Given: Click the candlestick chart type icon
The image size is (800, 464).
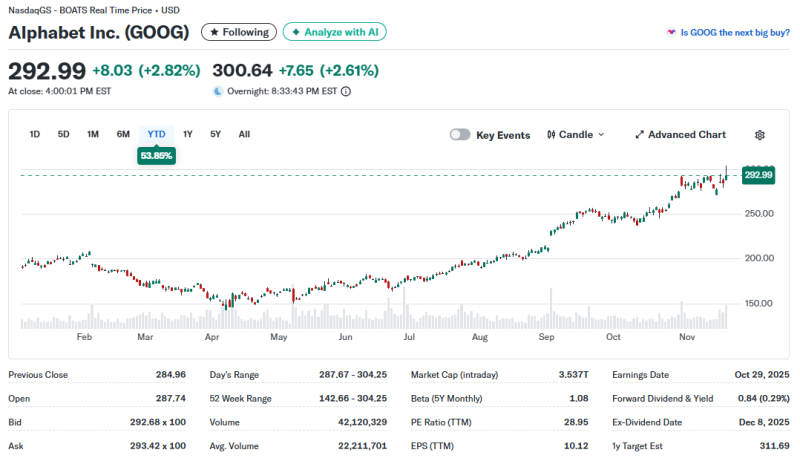Looking at the screenshot, I should pyautogui.click(x=552, y=135).
